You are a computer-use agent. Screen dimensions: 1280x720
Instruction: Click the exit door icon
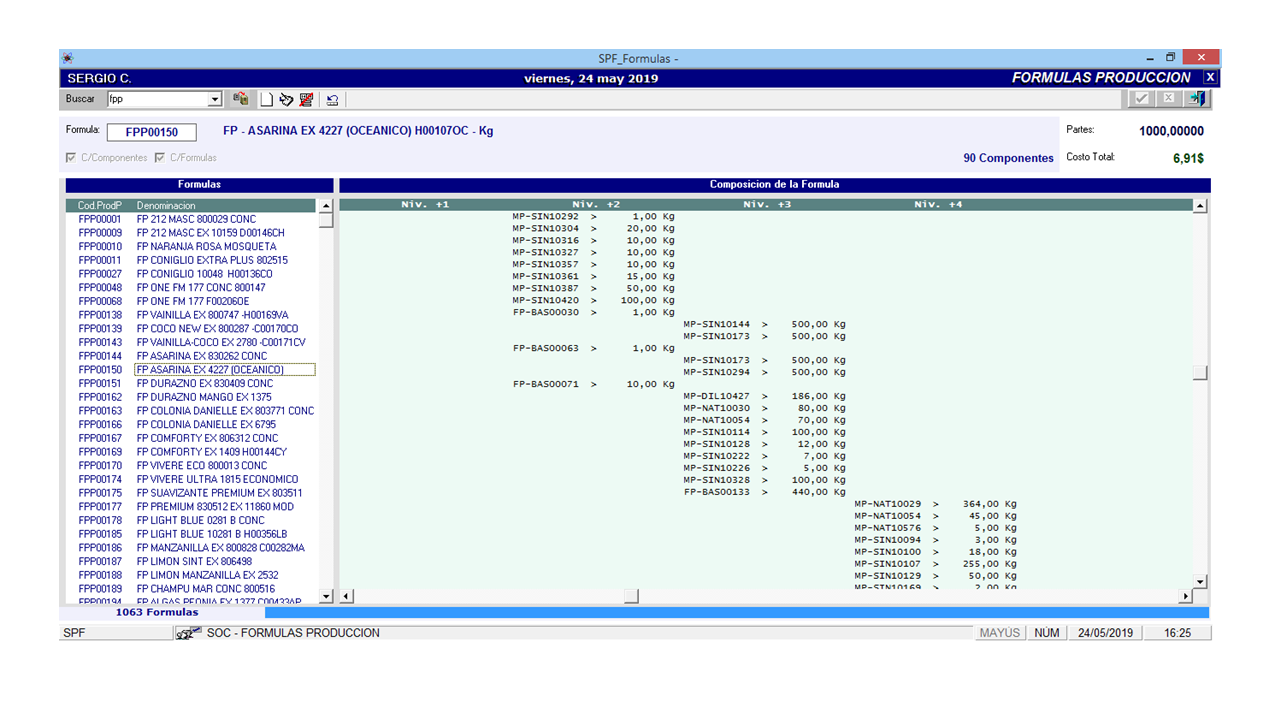click(1197, 98)
